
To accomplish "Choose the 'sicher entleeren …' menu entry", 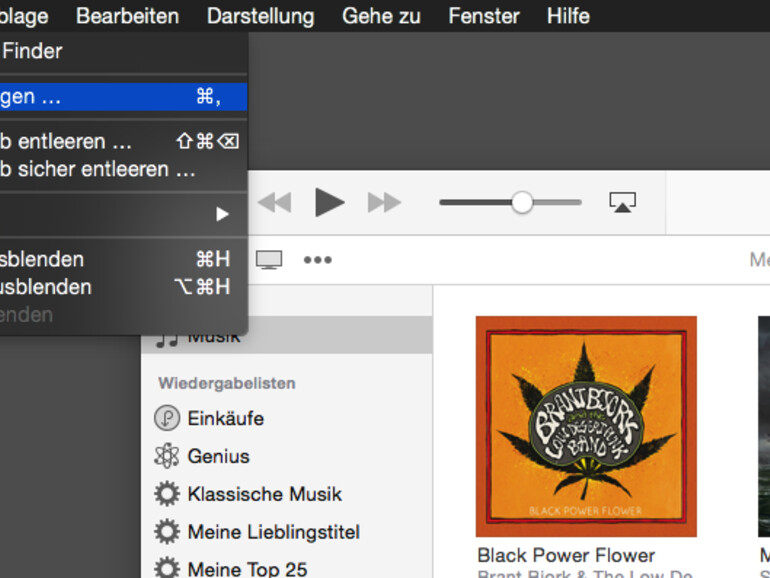I will (x=123, y=169).
